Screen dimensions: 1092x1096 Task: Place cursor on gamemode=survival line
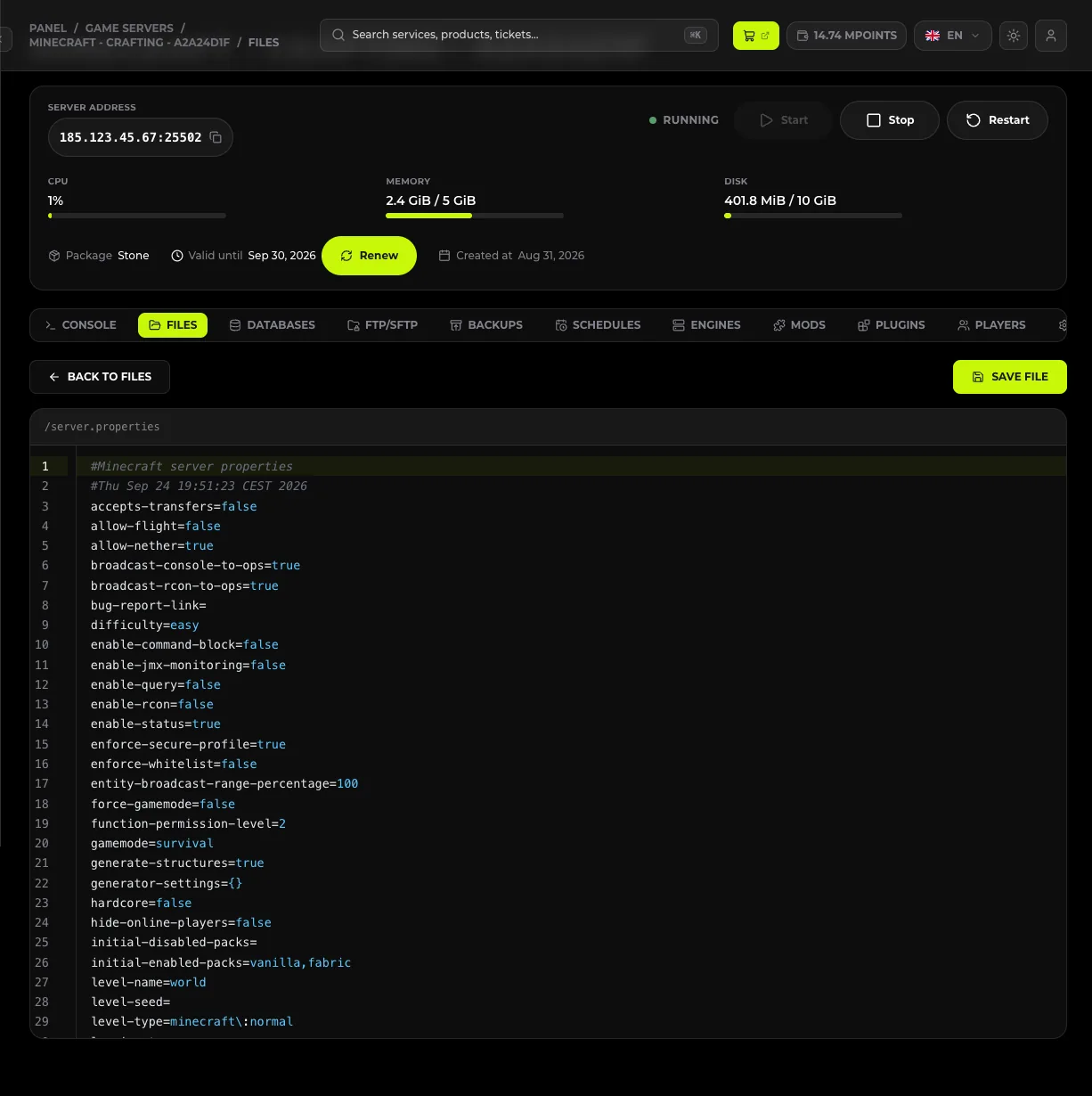click(152, 843)
